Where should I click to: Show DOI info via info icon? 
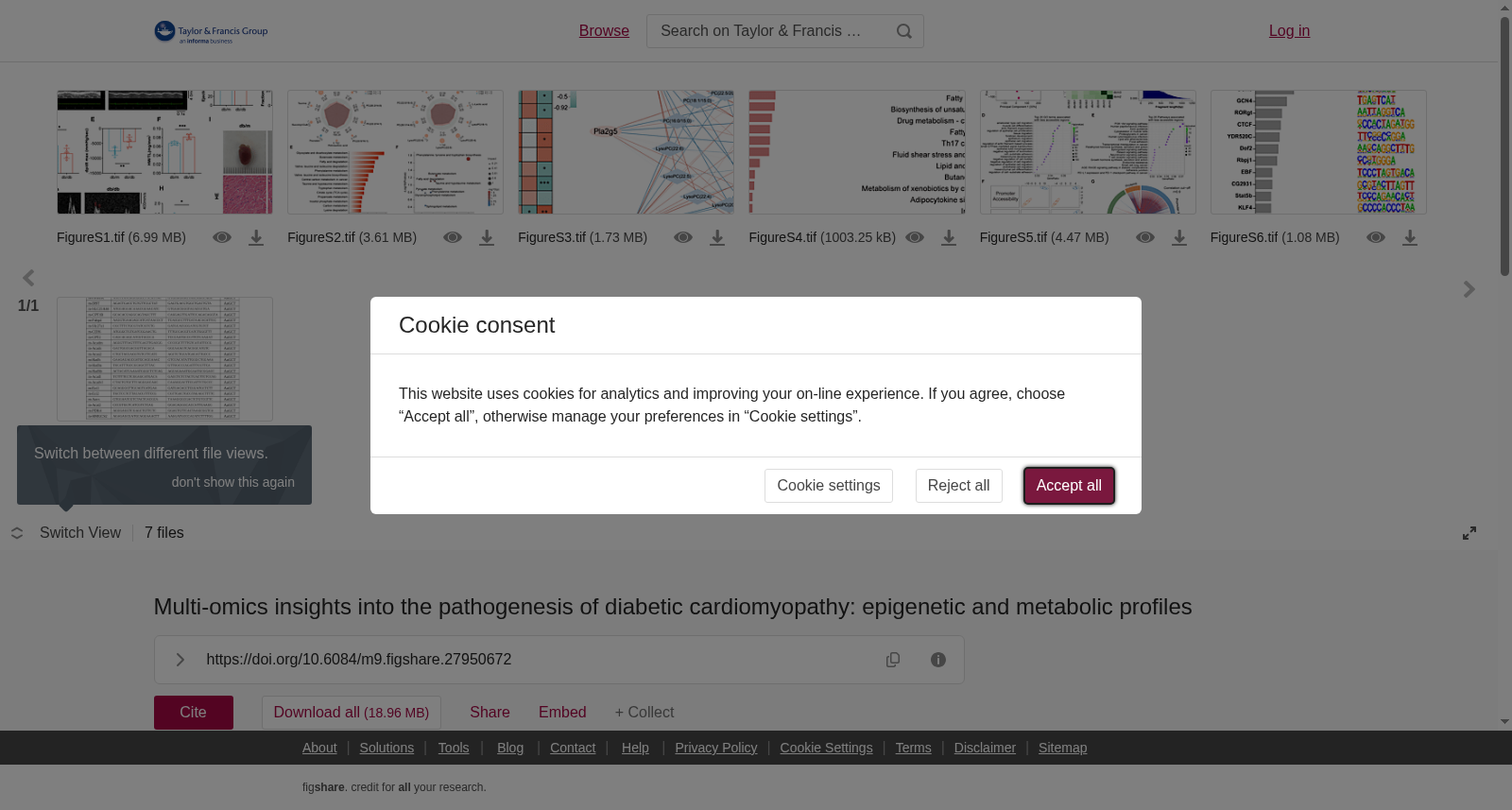938,660
